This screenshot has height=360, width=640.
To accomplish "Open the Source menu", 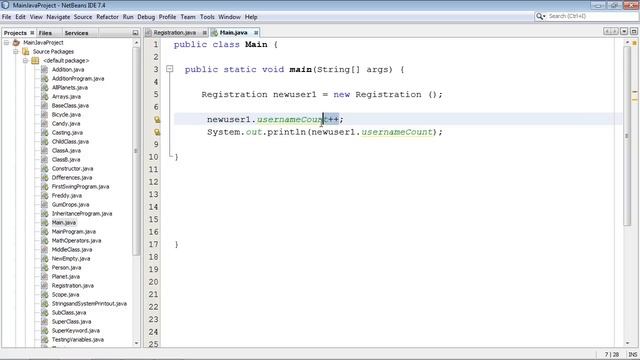I will click(x=83, y=17).
